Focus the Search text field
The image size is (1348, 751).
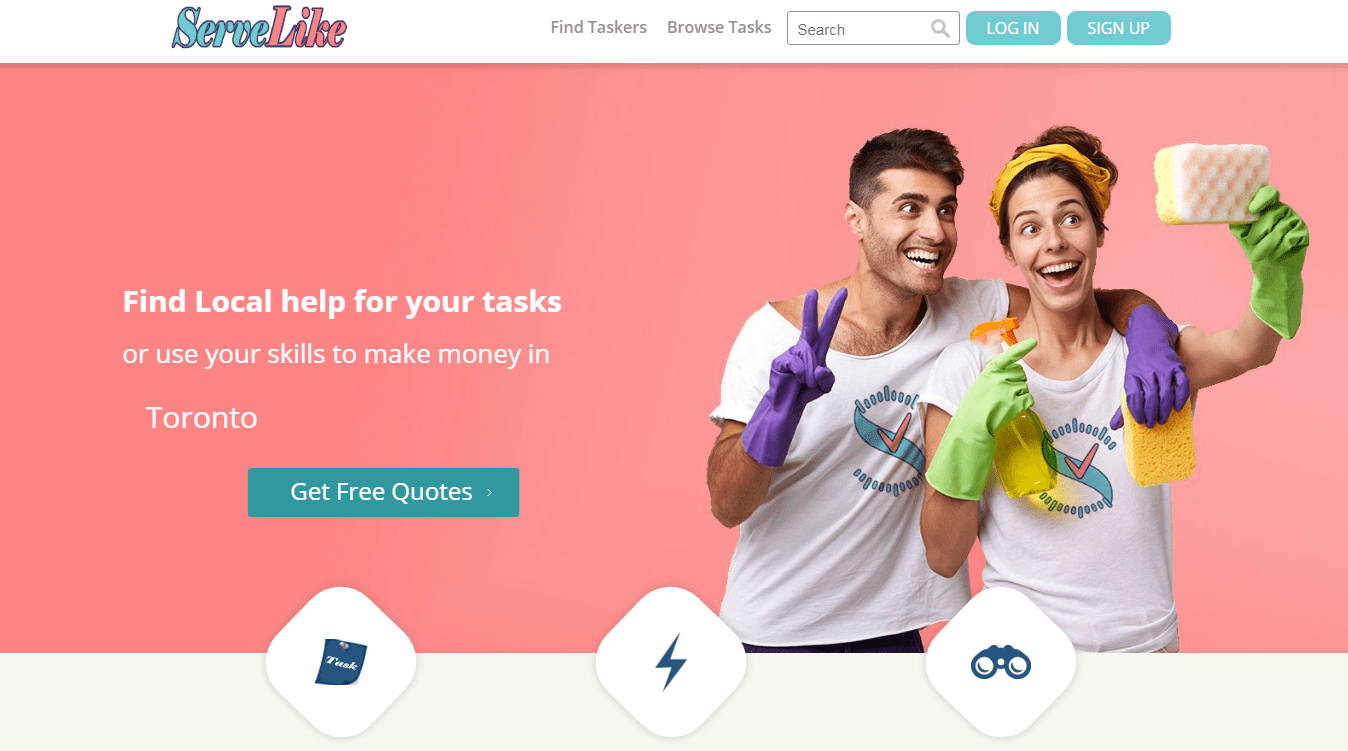(x=873, y=28)
